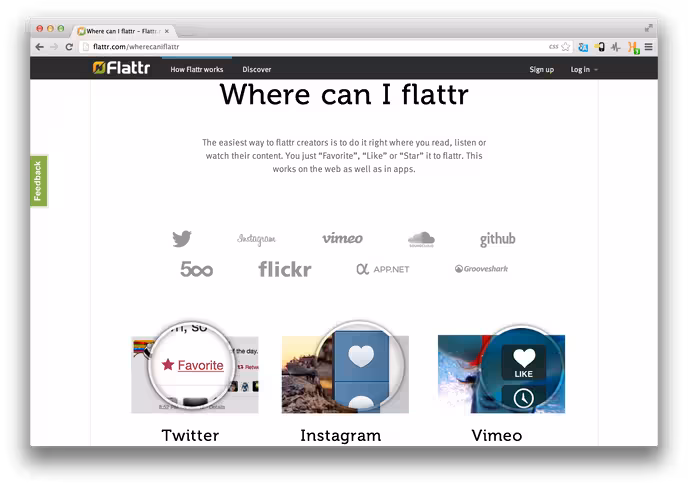The width and height of the screenshot is (688, 488).
Task: Click the github logo
Action: [498, 239]
